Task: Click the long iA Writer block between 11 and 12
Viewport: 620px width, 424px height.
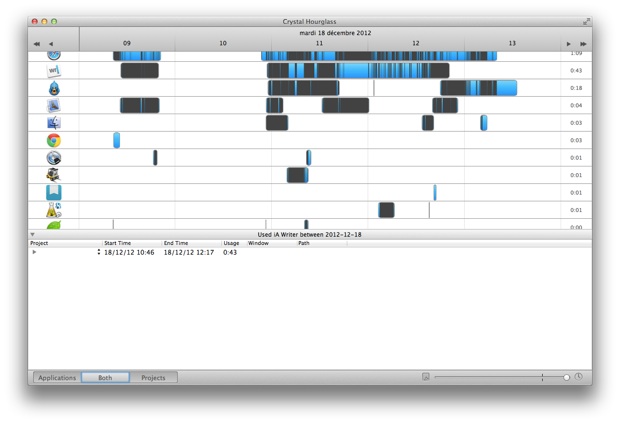Action: [x=358, y=70]
